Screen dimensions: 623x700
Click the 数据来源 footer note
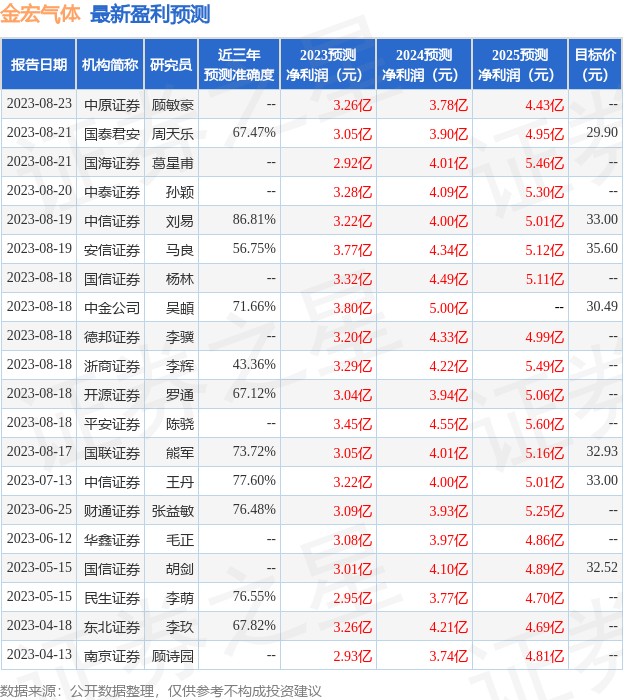click(x=161, y=691)
